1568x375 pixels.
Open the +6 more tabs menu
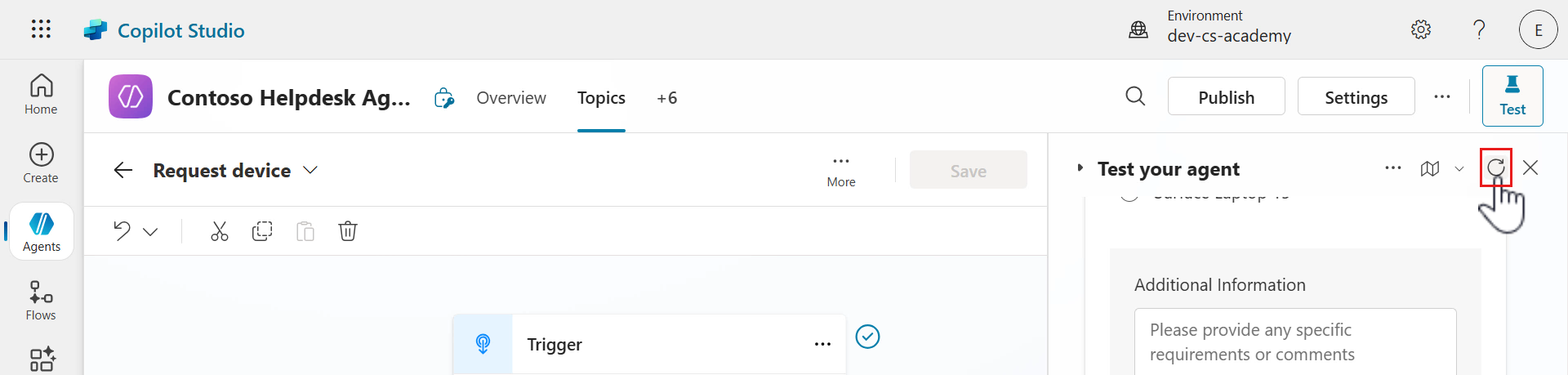click(x=666, y=98)
